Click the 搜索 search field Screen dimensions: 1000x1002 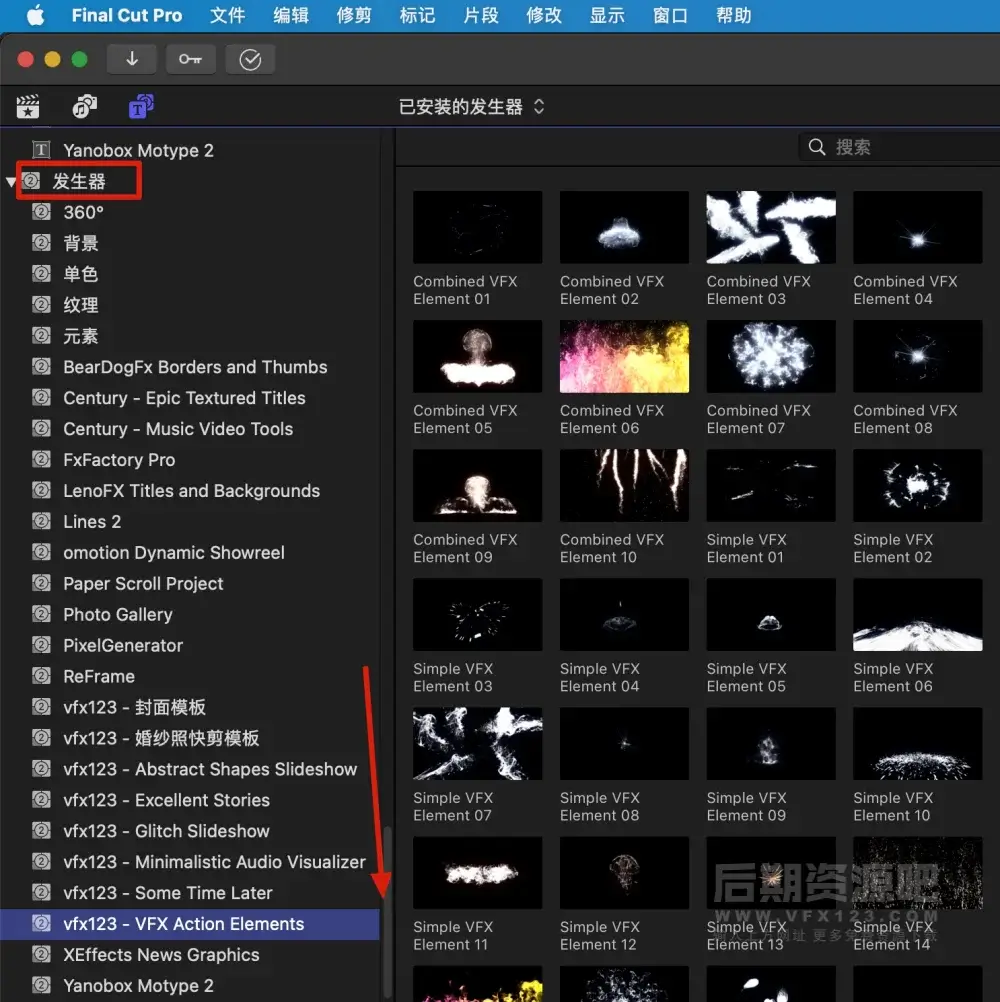pos(900,147)
